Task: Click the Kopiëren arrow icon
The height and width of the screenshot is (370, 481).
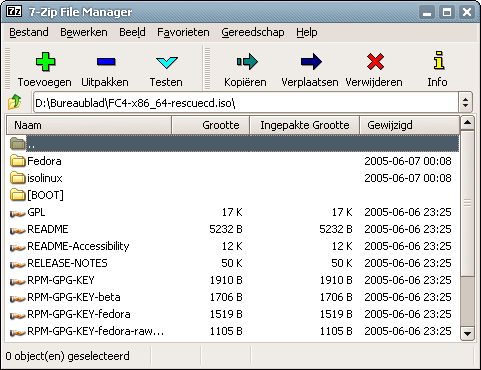Action: (x=247, y=62)
